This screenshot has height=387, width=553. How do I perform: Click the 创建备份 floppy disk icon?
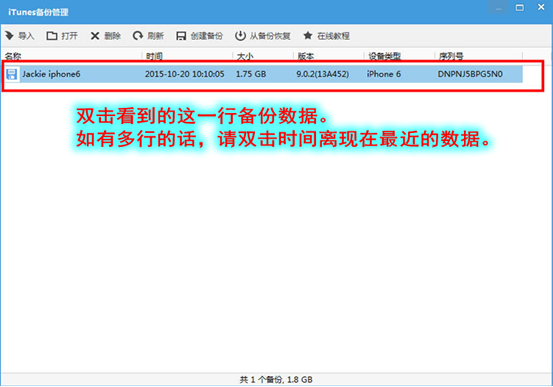(181, 36)
